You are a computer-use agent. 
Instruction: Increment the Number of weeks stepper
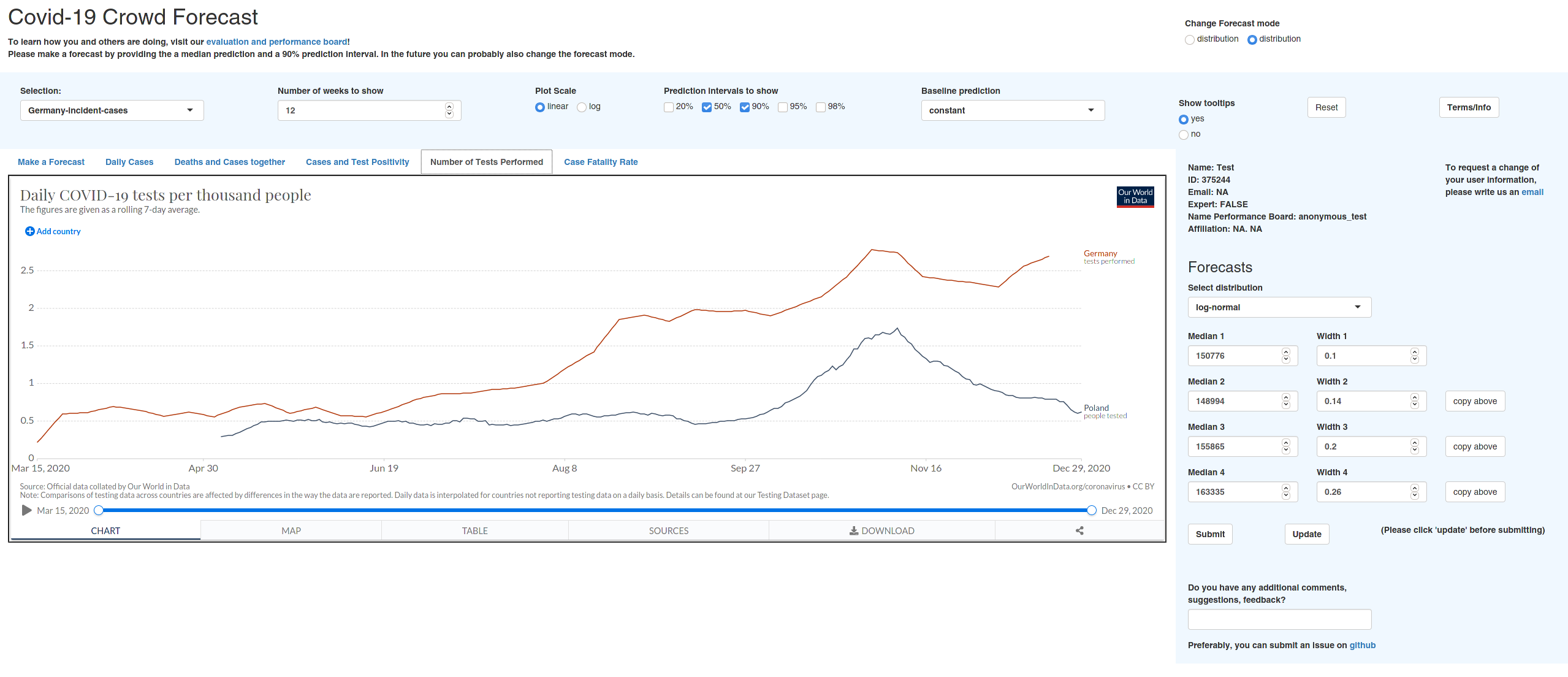coord(449,107)
